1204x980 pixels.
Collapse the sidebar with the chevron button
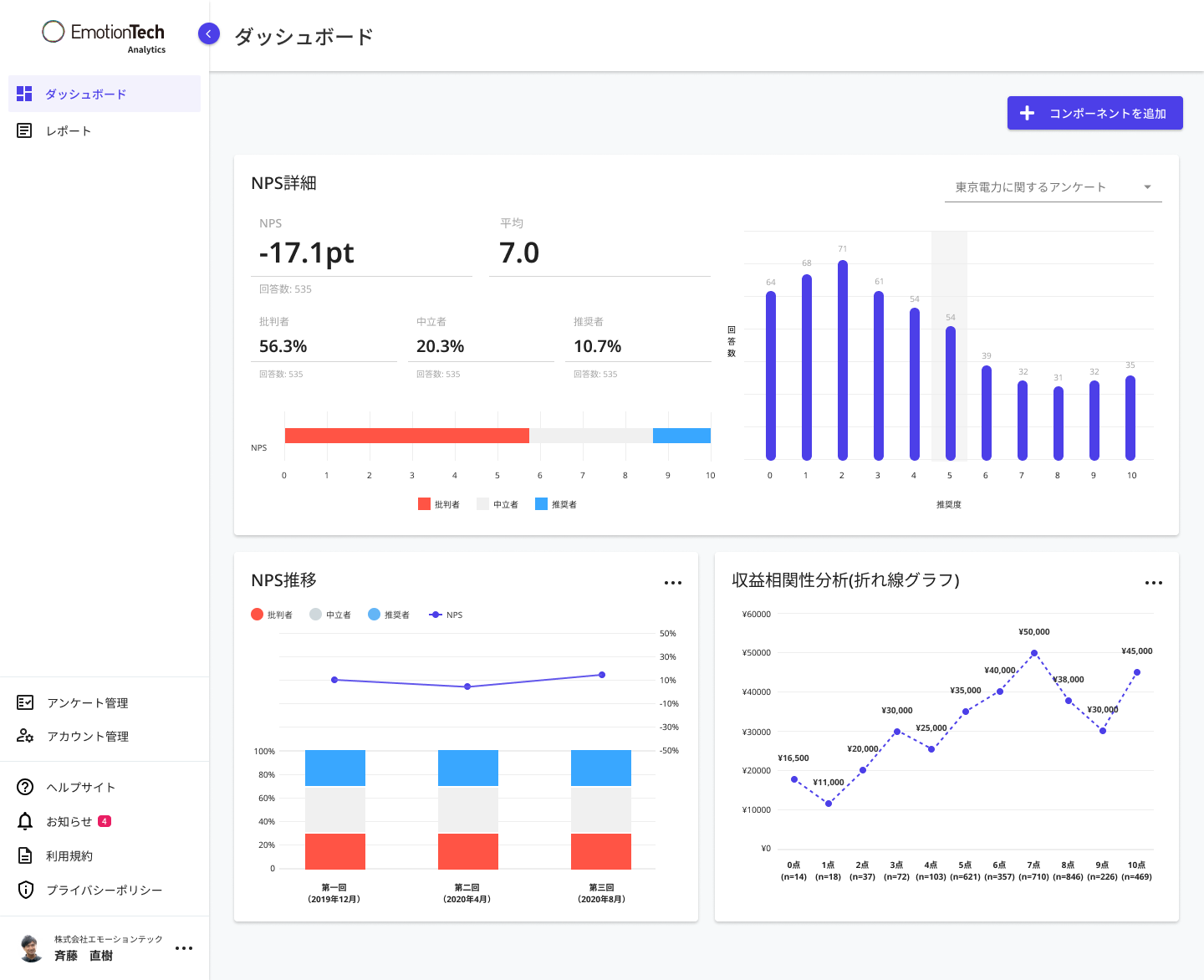point(207,33)
